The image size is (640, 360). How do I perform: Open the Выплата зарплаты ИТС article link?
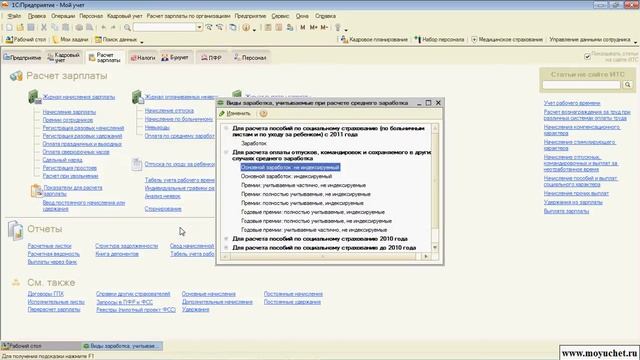(566, 211)
